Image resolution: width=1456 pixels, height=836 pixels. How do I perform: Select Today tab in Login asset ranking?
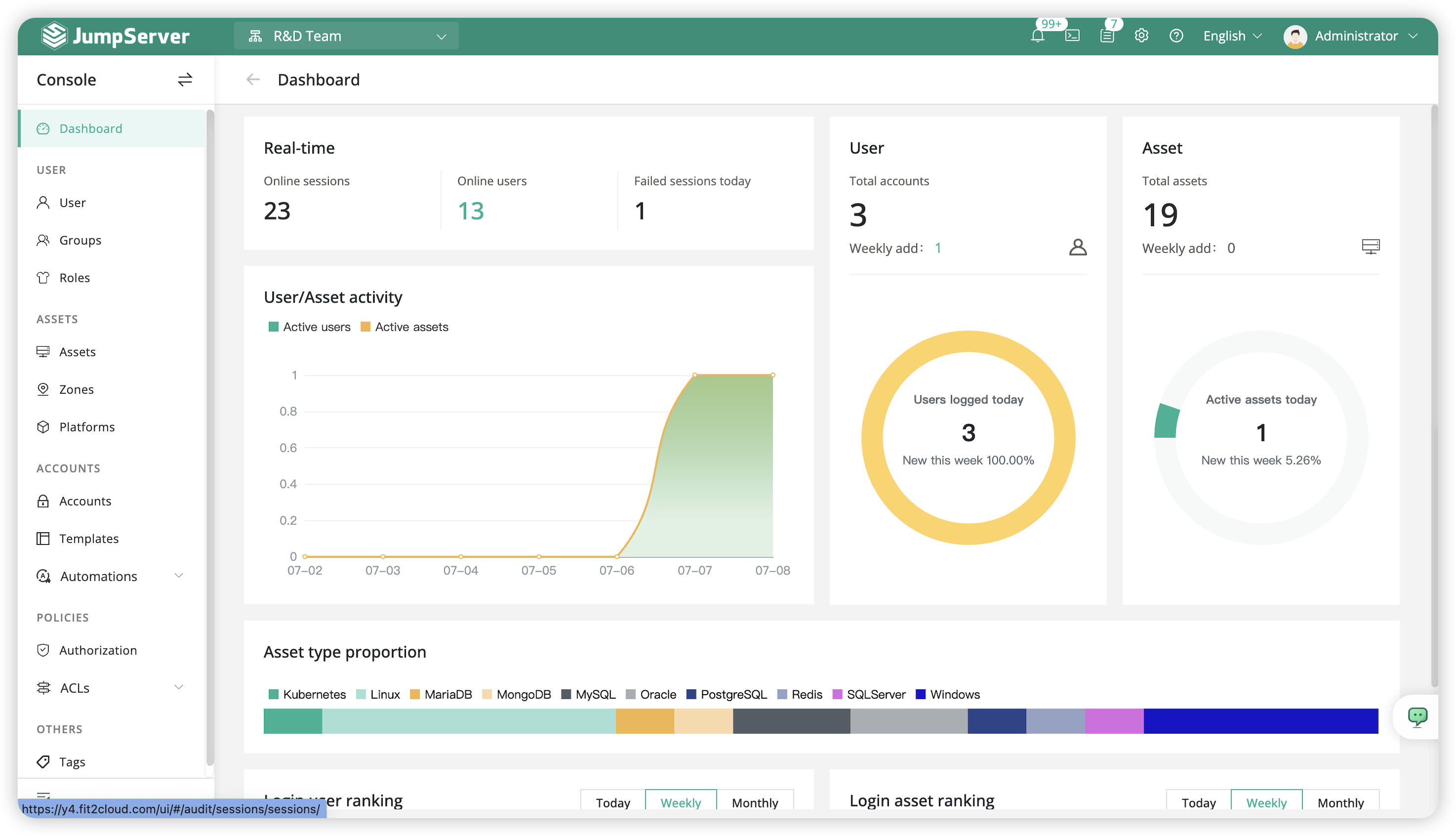(x=1198, y=802)
